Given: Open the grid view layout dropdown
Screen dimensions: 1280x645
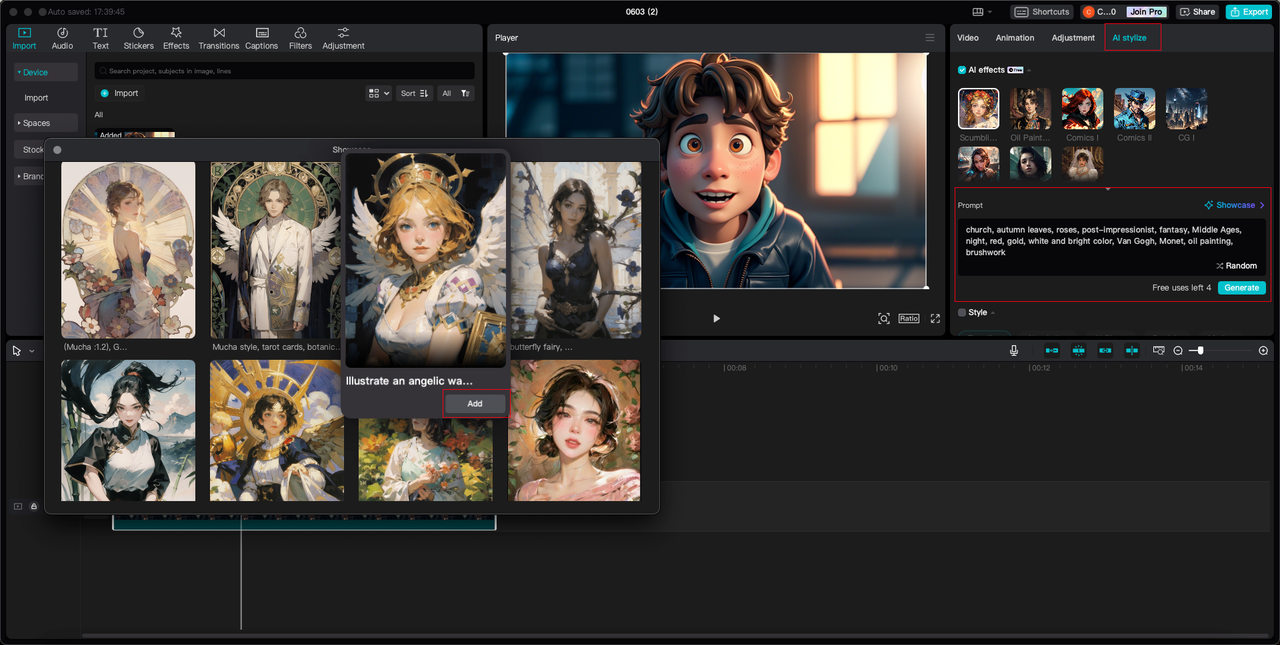Looking at the screenshot, I should [x=379, y=93].
